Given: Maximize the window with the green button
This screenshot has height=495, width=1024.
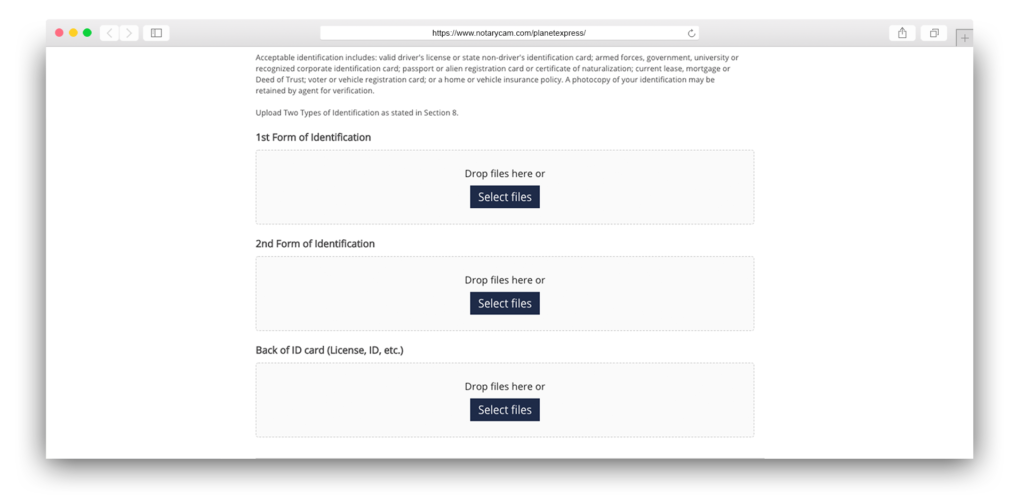Looking at the screenshot, I should click(x=87, y=33).
